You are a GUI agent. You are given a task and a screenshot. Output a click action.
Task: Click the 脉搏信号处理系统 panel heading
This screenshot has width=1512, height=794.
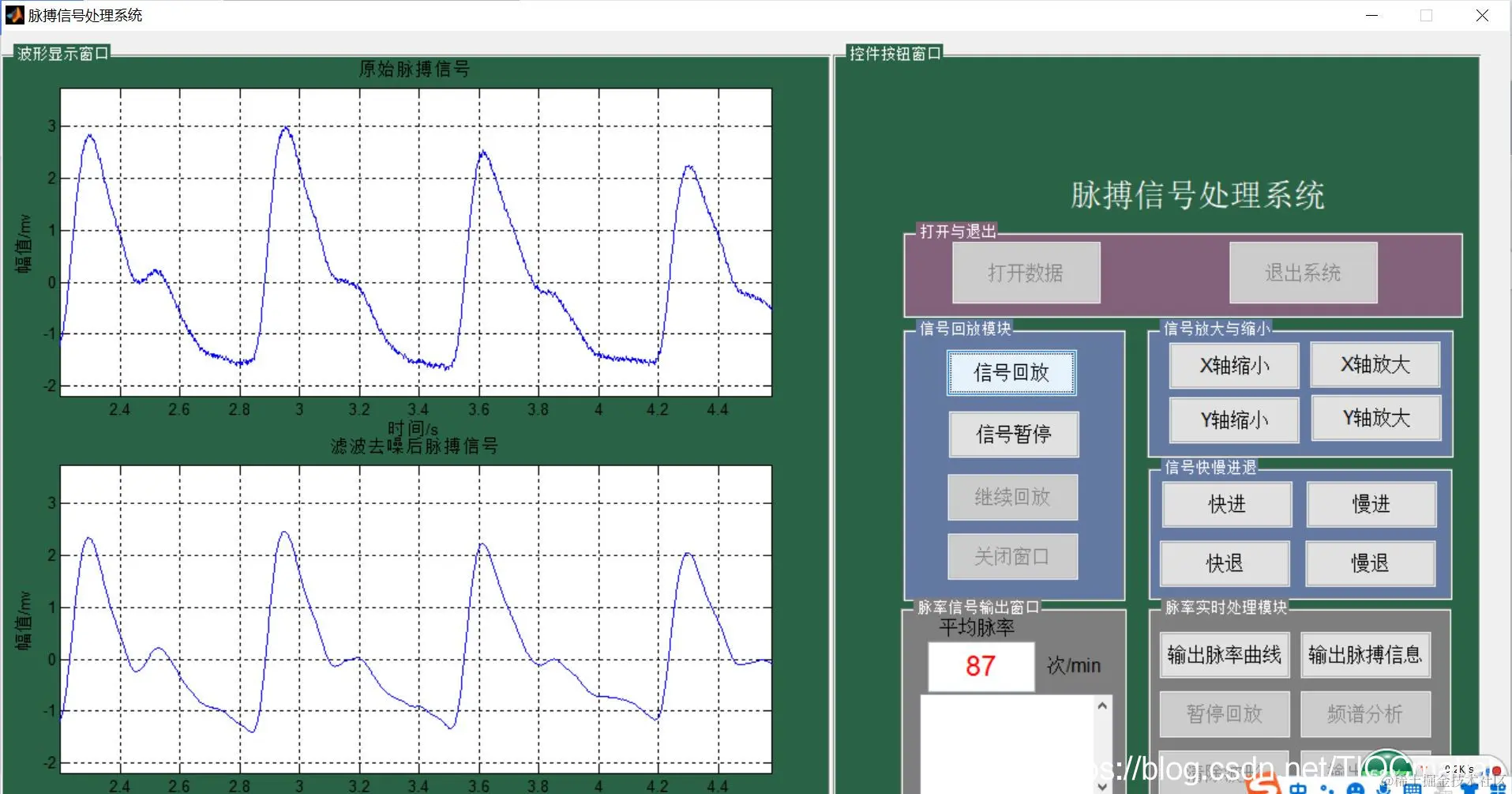point(1198,195)
